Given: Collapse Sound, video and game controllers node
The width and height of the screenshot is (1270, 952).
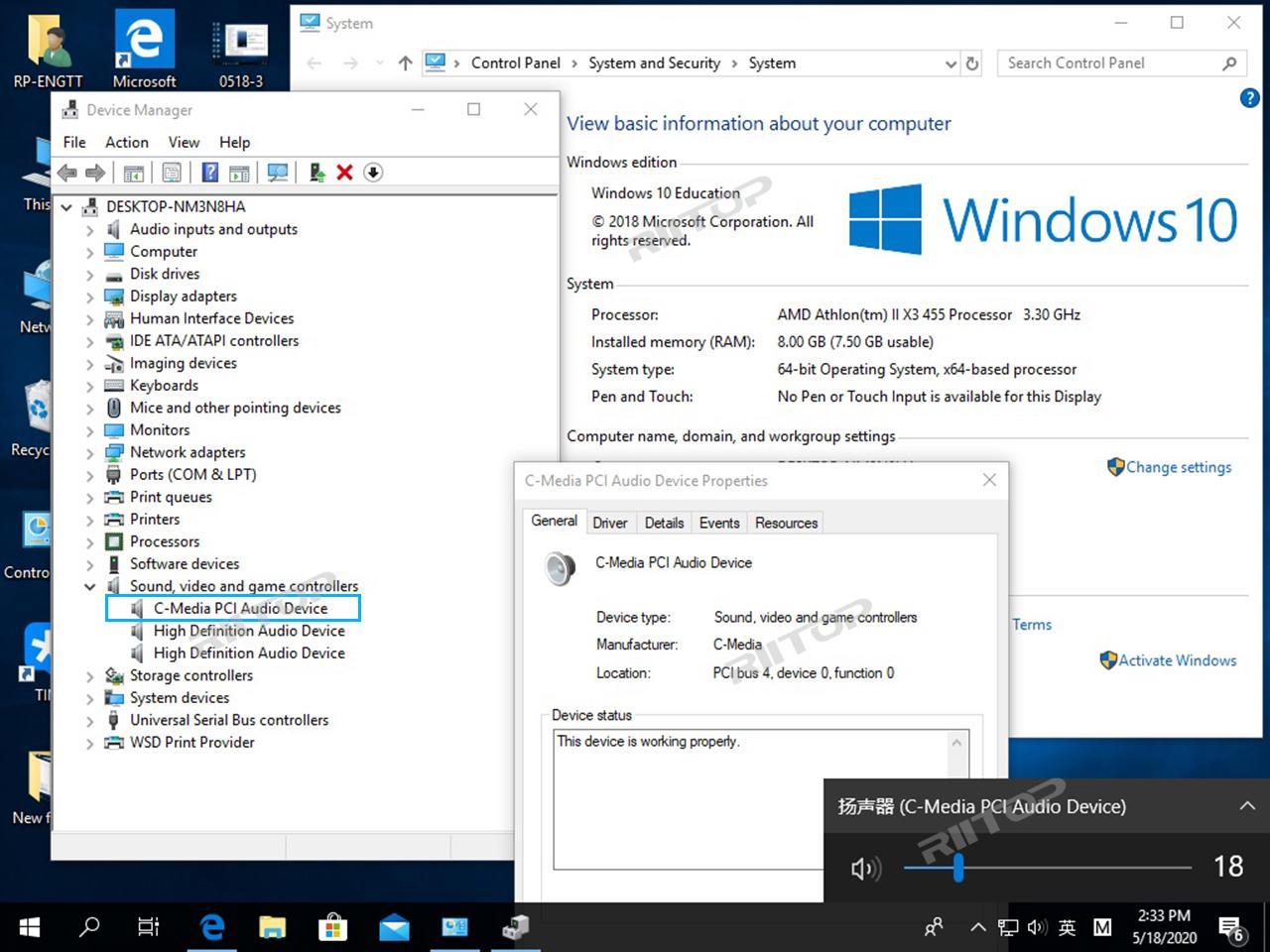Looking at the screenshot, I should (90, 587).
